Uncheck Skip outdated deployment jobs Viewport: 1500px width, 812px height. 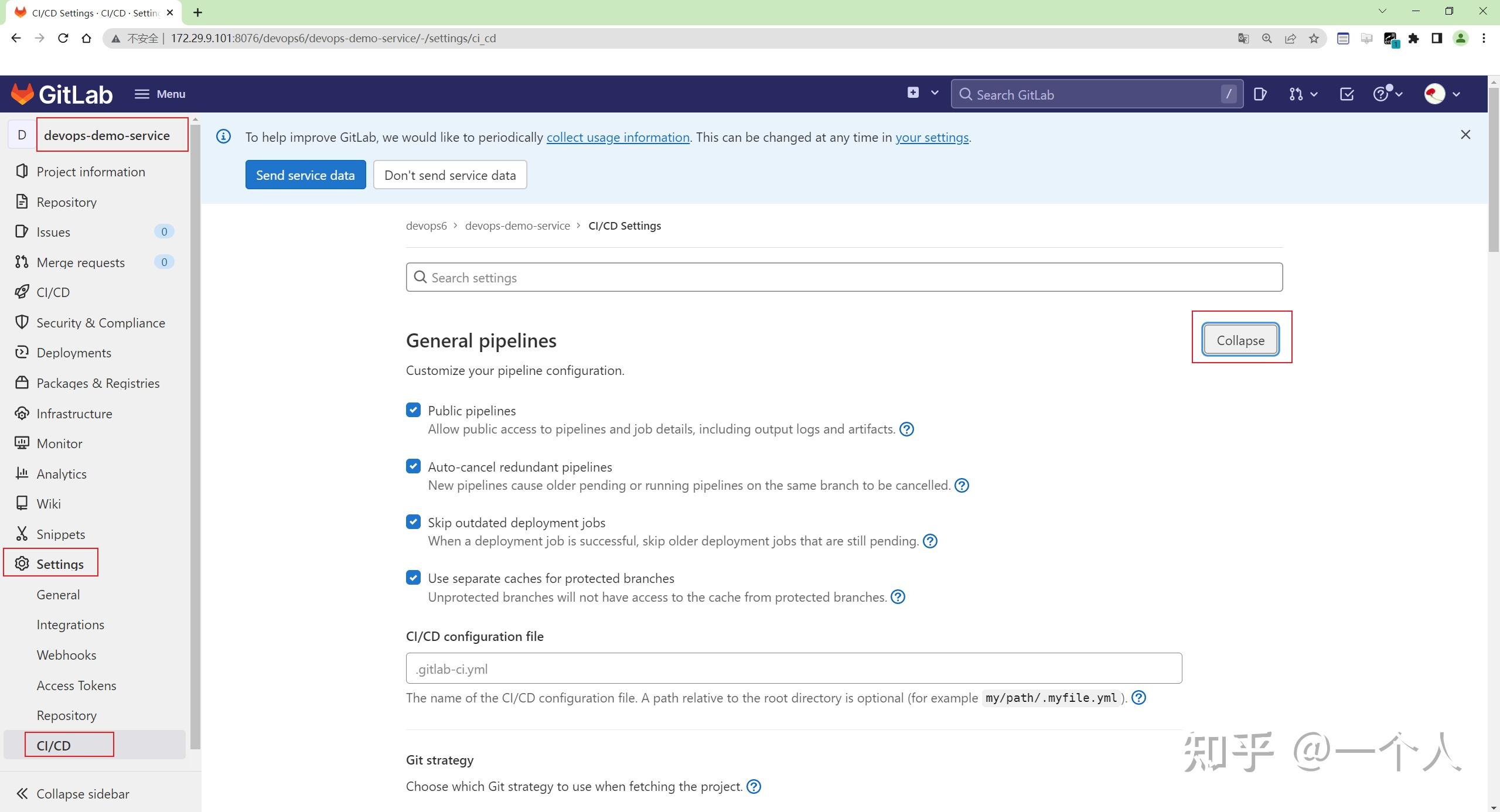[x=413, y=521]
